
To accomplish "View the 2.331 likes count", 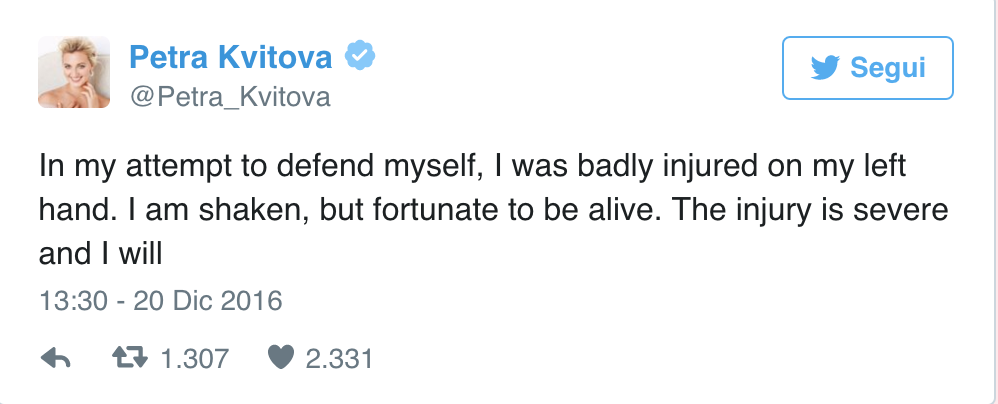I will [x=339, y=358].
